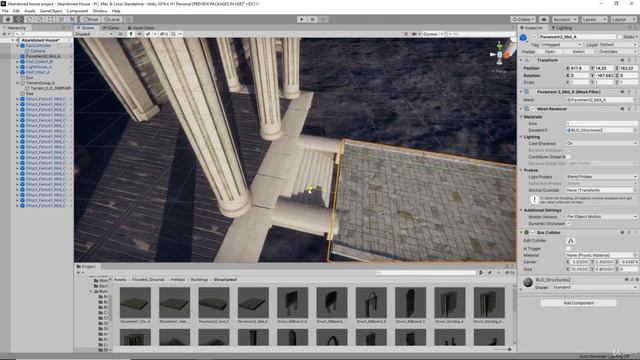Viewport: 640px width, 360px height.
Task: Select the Rect transform tool
Action: 51,19
